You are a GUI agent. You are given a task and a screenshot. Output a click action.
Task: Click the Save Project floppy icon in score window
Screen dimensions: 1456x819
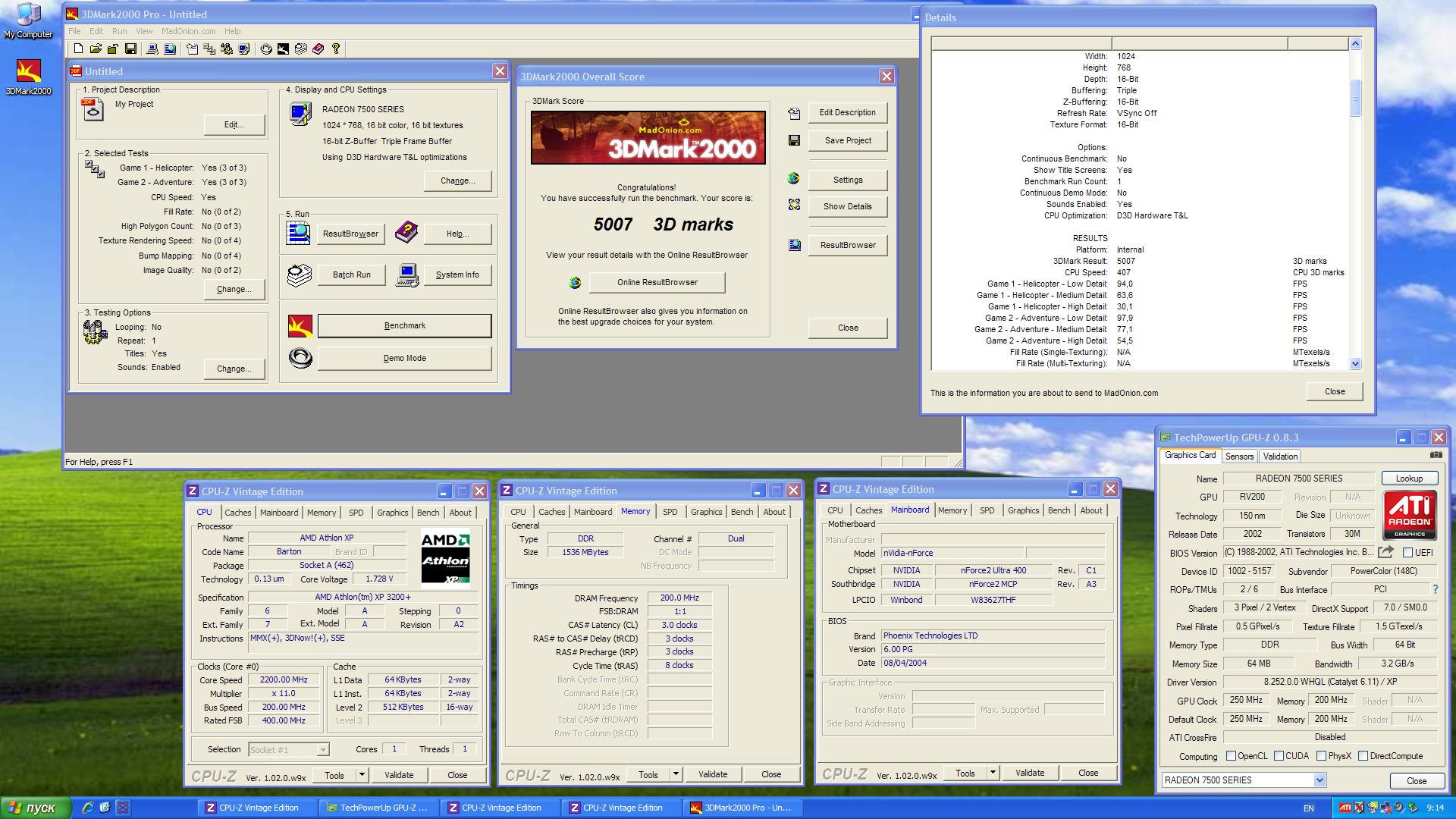794,140
